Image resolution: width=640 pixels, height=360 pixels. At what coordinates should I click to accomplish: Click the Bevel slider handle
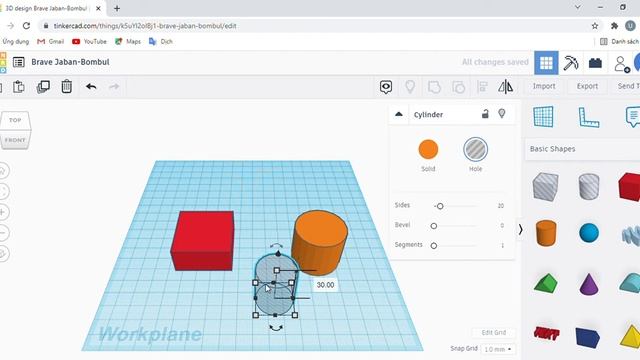click(x=433, y=226)
